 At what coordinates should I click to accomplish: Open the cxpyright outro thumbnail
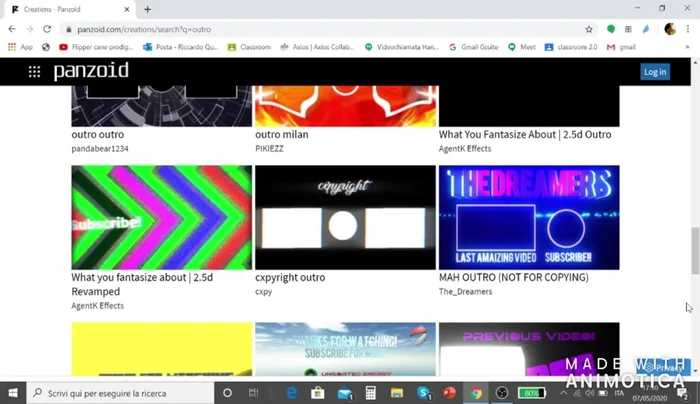(345, 217)
